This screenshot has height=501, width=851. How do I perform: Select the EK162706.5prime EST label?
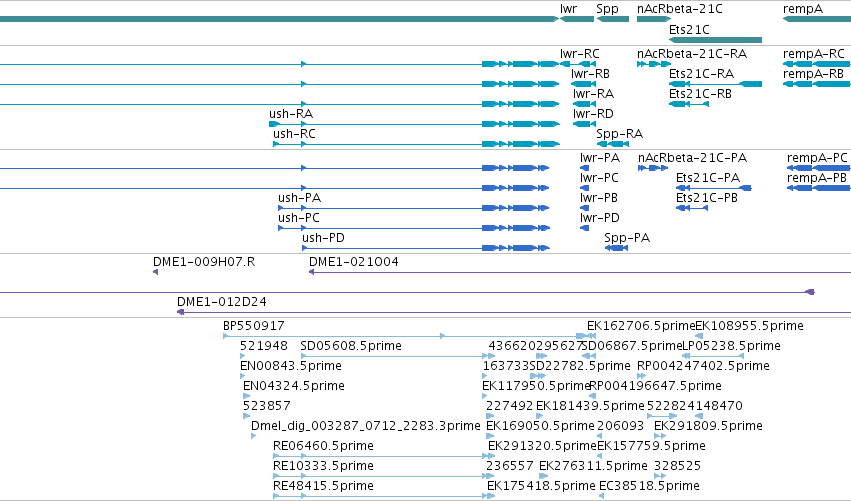pyautogui.click(x=641, y=327)
